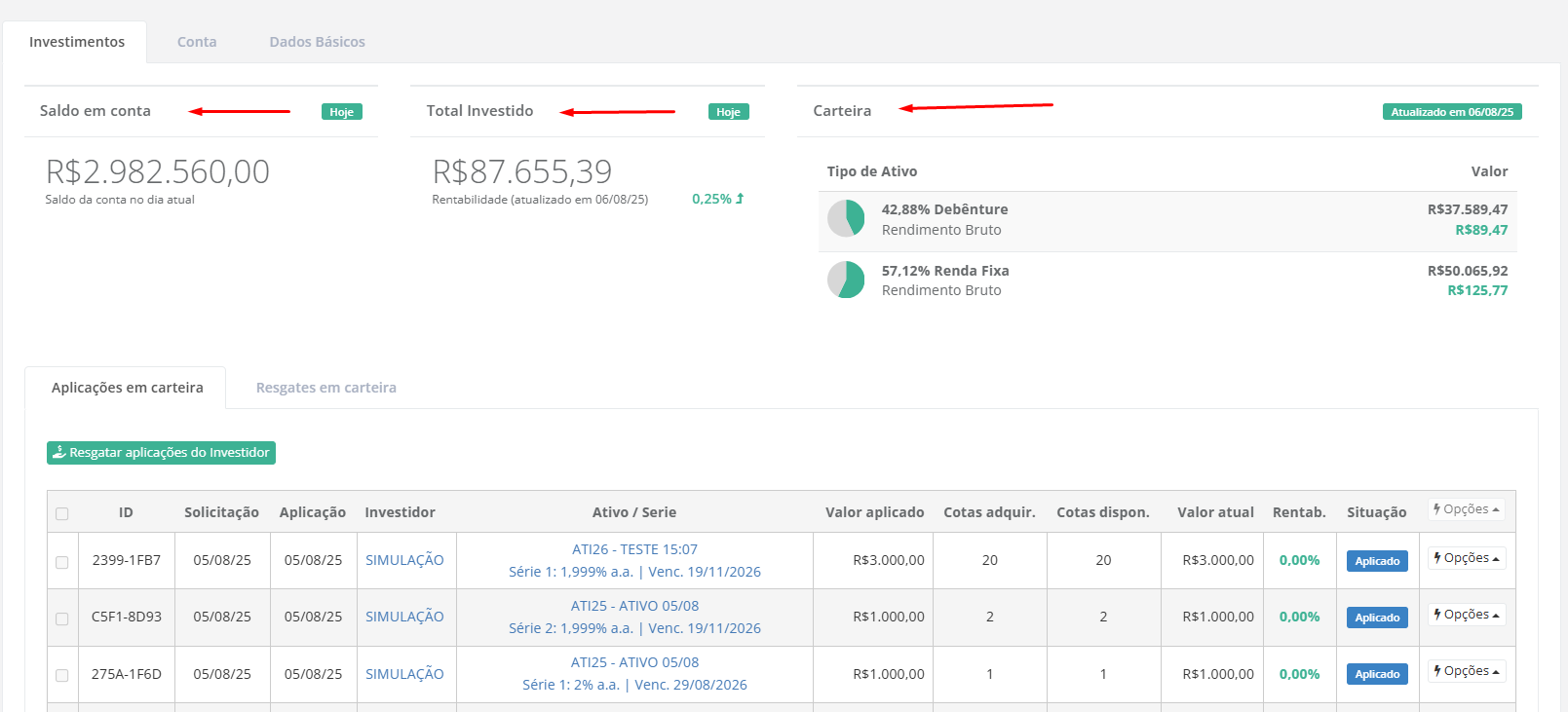
Task: Click the Hoje badge beside Saldo em conta
Action: 341,112
